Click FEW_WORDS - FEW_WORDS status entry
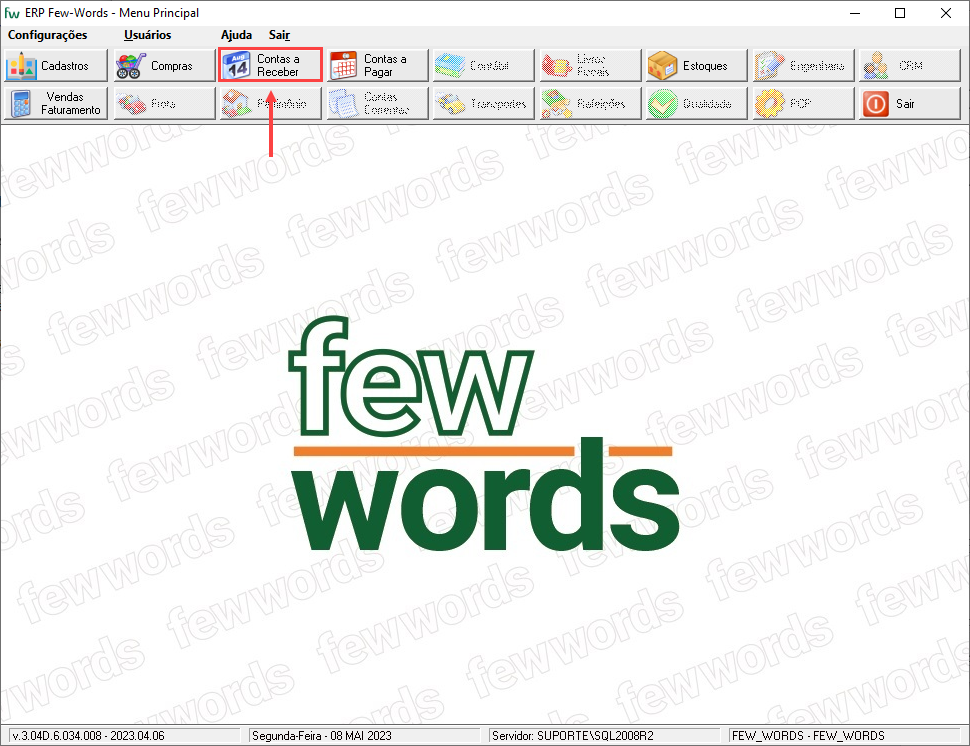 pos(808,735)
